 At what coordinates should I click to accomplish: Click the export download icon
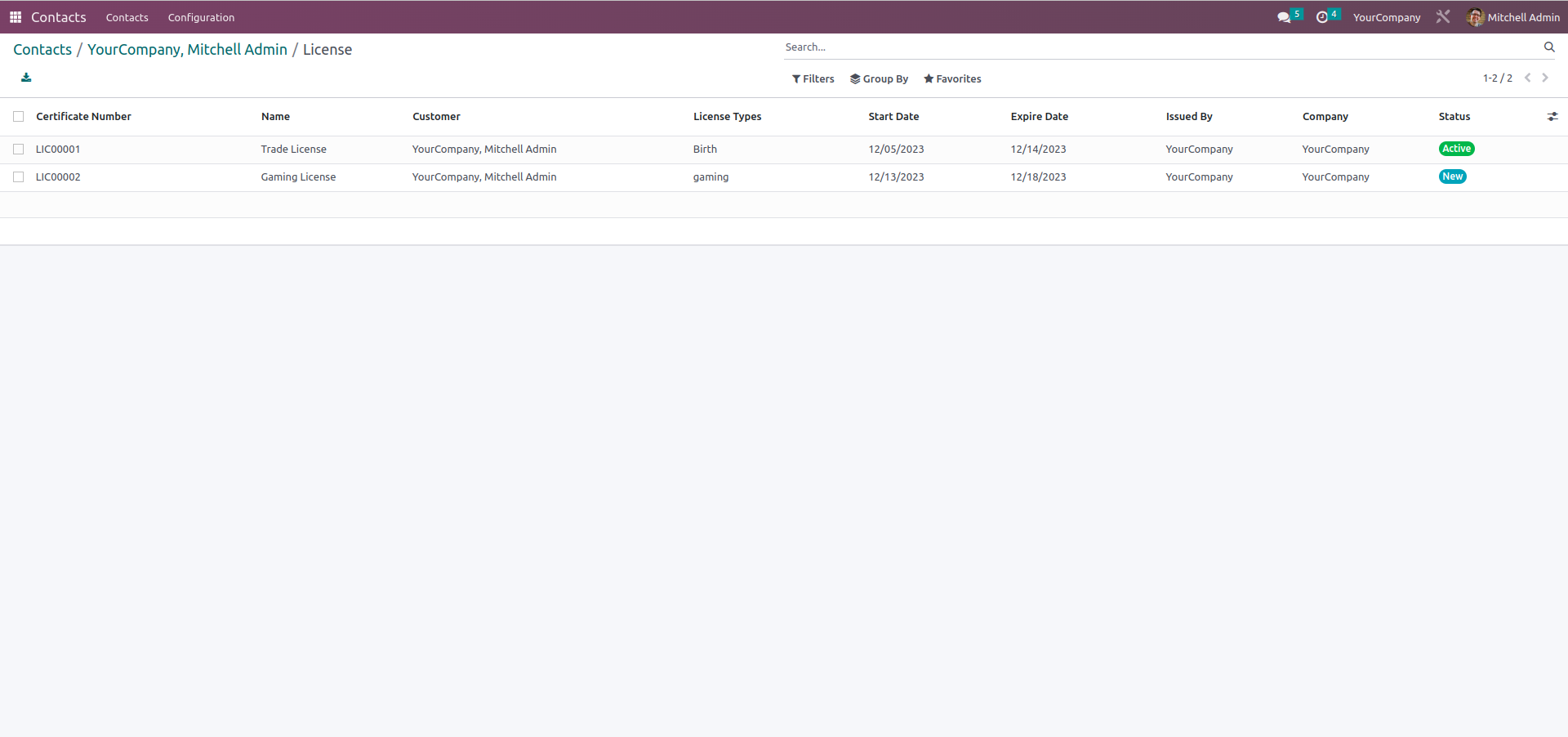click(x=26, y=78)
